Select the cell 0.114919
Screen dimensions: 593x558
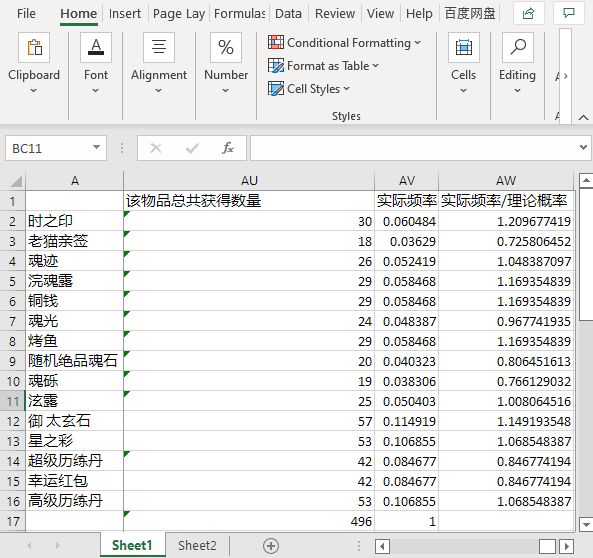(x=407, y=421)
